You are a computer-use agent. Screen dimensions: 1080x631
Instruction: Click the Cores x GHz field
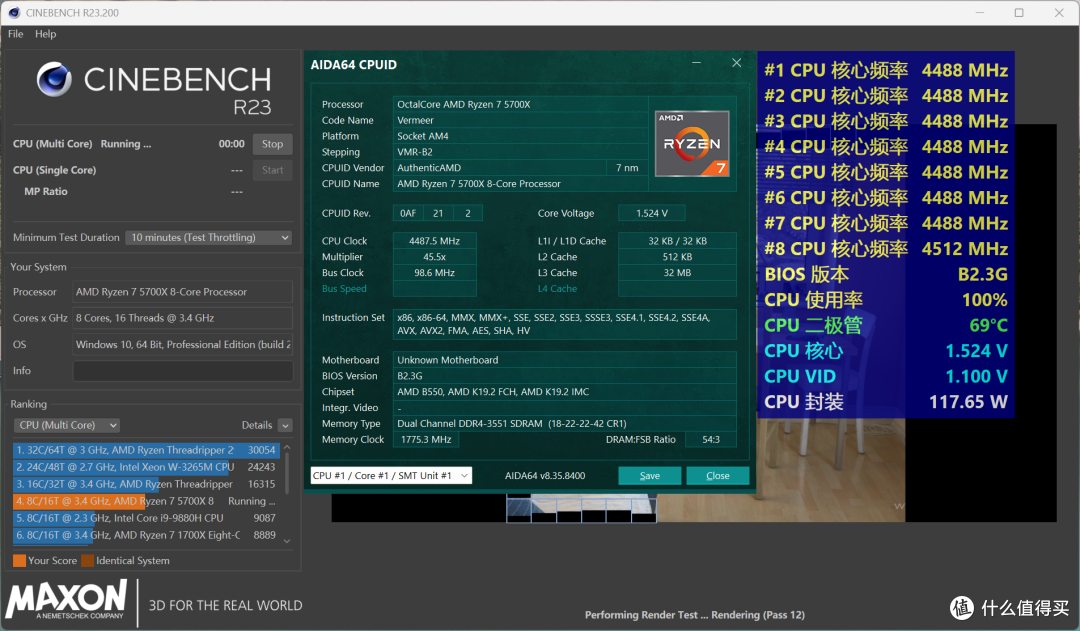coord(183,318)
